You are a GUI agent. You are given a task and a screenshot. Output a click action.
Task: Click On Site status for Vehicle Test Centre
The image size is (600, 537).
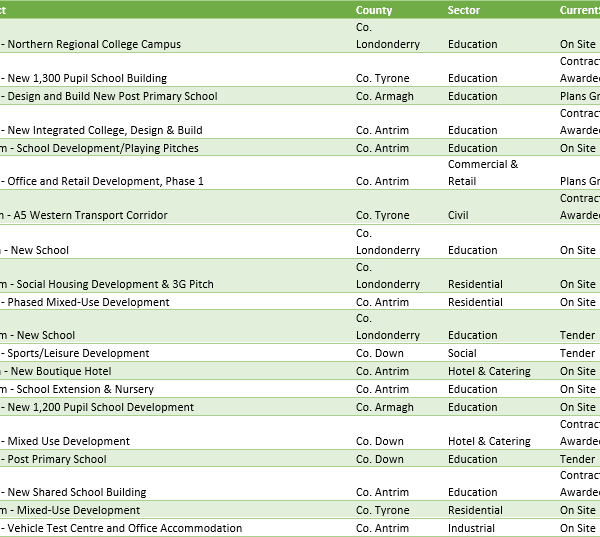[x=578, y=528]
